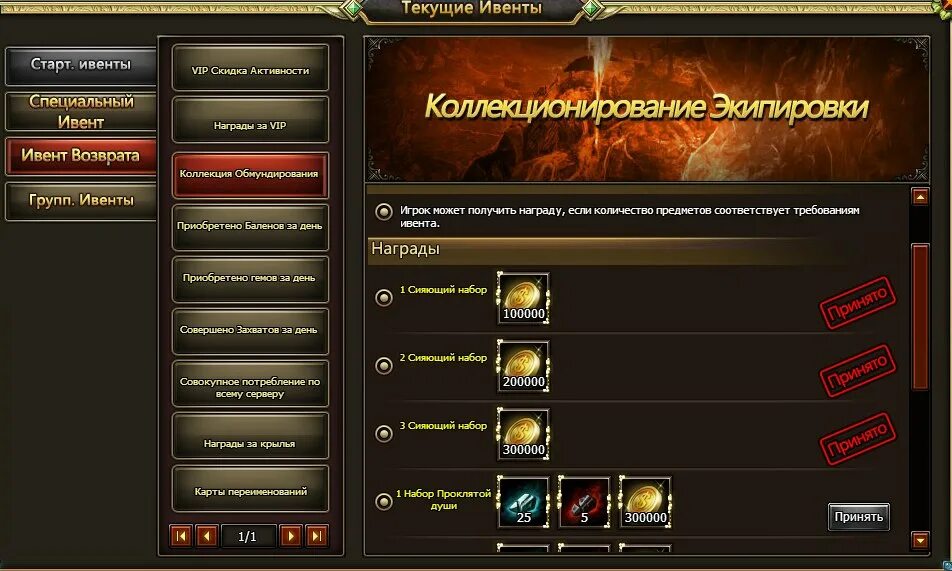The height and width of the screenshot is (571, 952).
Task: Click the coin icon in Набор Проклятой души row
Action: tap(645, 502)
